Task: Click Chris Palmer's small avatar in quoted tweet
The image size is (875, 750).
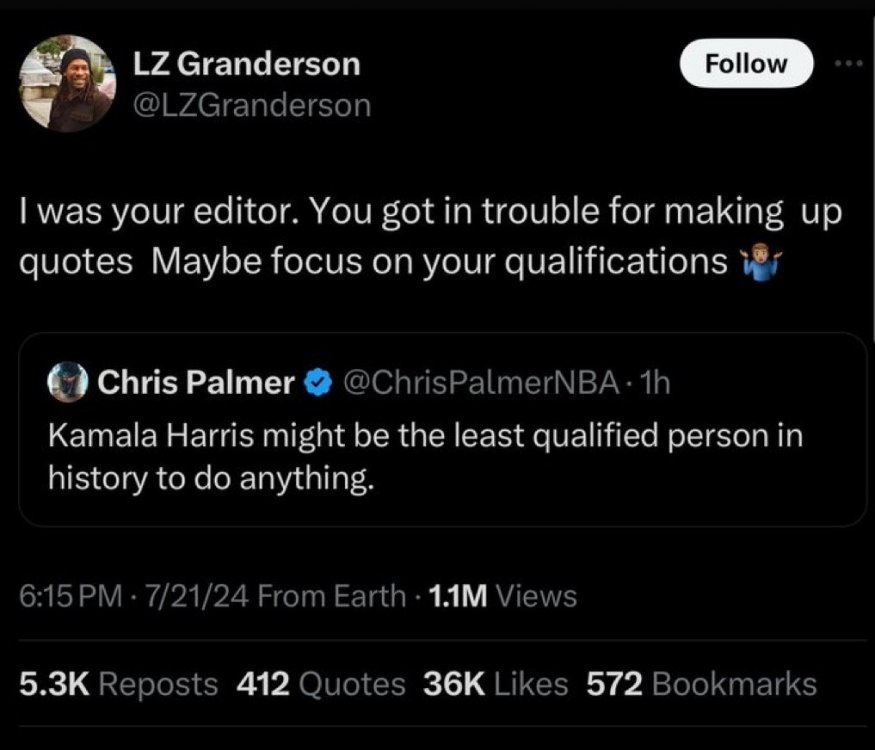Action: (x=67, y=381)
